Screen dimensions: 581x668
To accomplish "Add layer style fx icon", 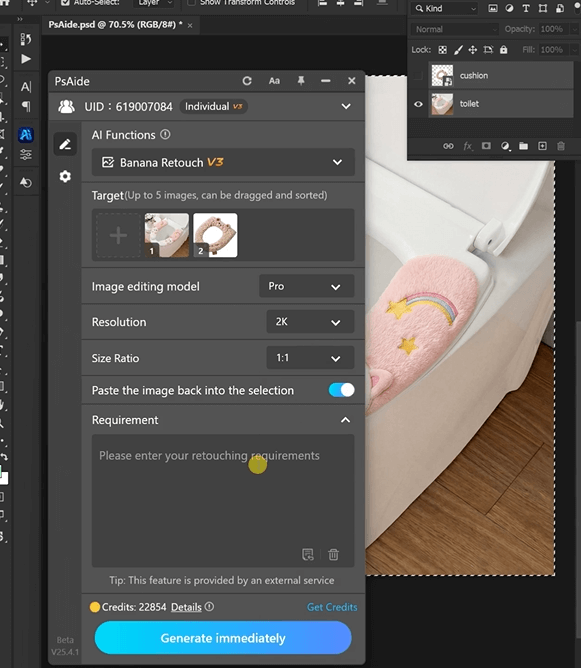I will [467, 146].
